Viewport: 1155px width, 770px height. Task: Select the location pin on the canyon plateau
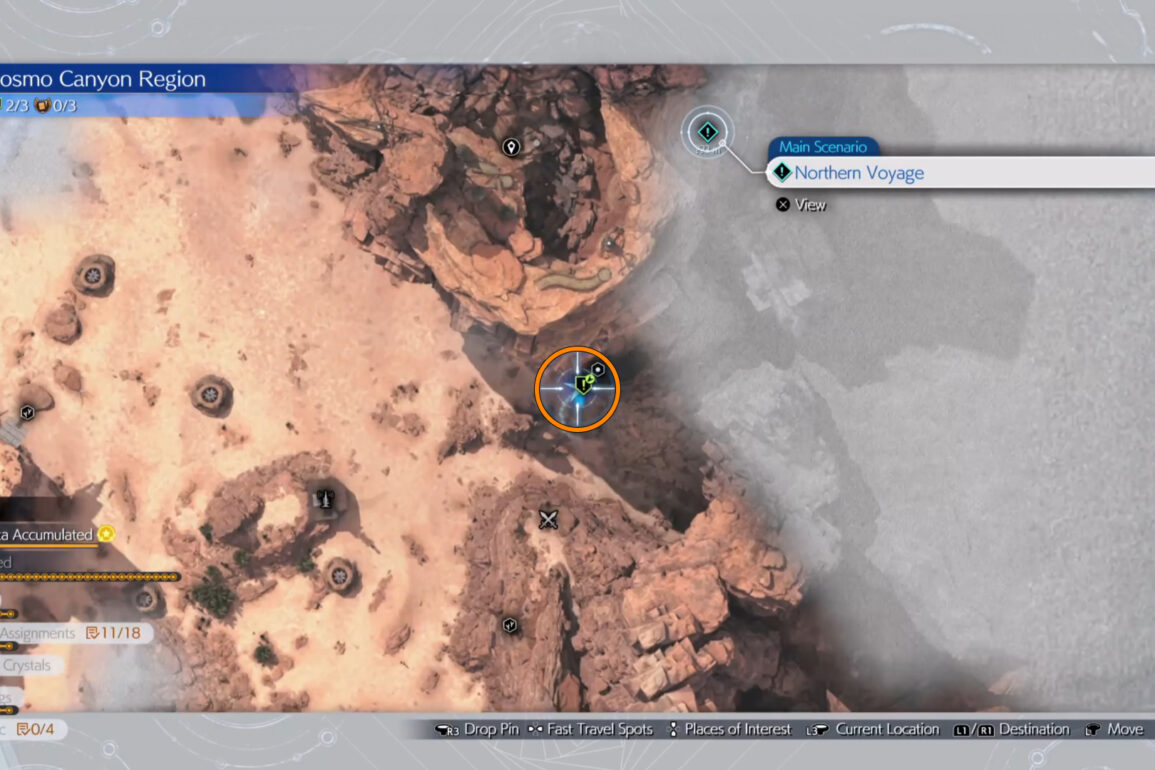click(511, 148)
